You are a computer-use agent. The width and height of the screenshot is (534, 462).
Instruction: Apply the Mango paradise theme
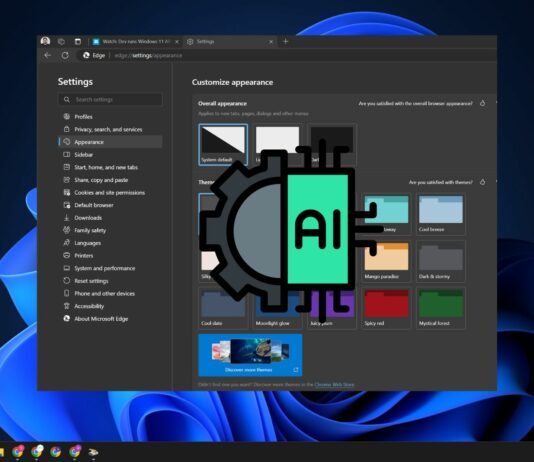(x=386, y=261)
